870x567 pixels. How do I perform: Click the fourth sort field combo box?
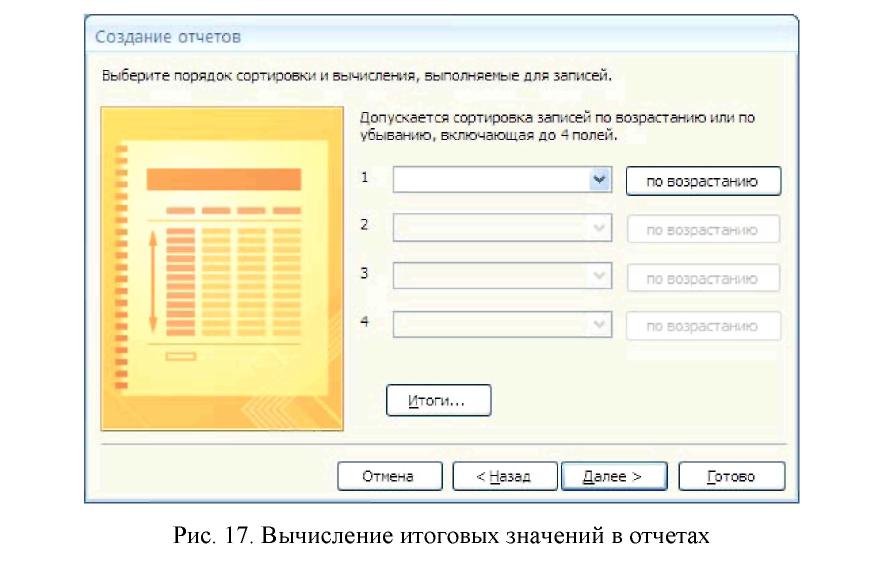[502, 324]
